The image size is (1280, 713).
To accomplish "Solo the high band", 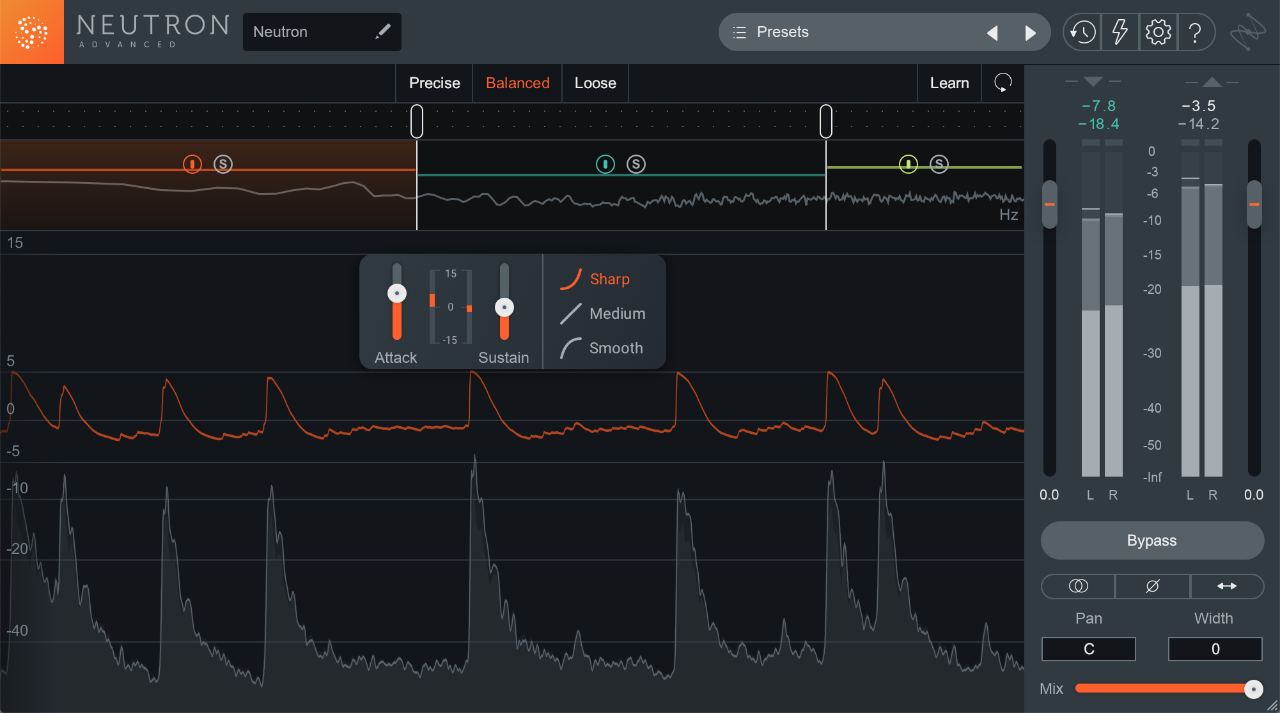I will pyautogui.click(x=939, y=164).
